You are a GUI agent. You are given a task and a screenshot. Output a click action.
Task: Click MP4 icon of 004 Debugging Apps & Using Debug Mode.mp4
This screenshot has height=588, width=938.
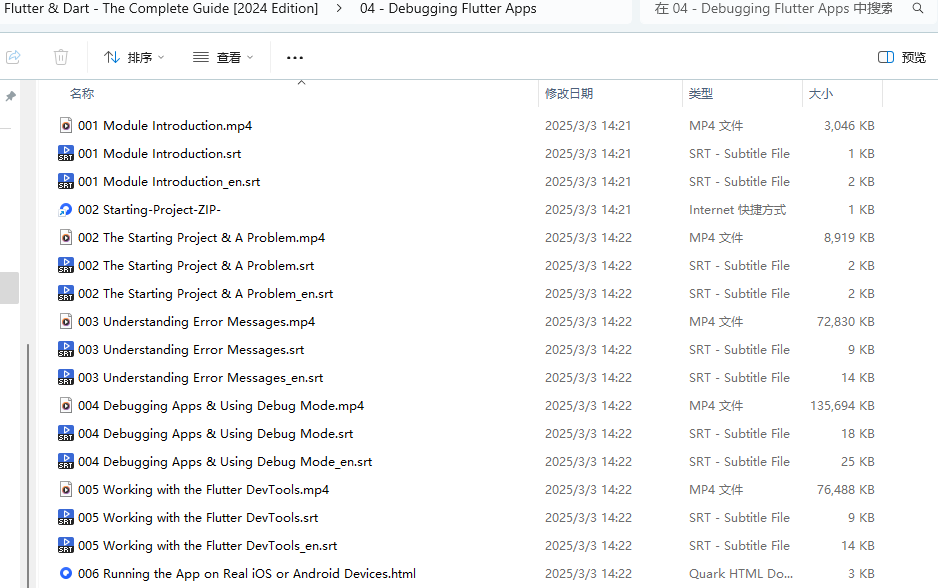click(66, 406)
